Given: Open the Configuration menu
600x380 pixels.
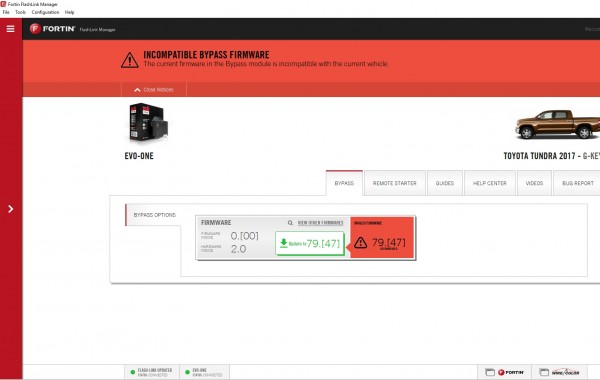Looking at the screenshot, I should pos(45,12).
